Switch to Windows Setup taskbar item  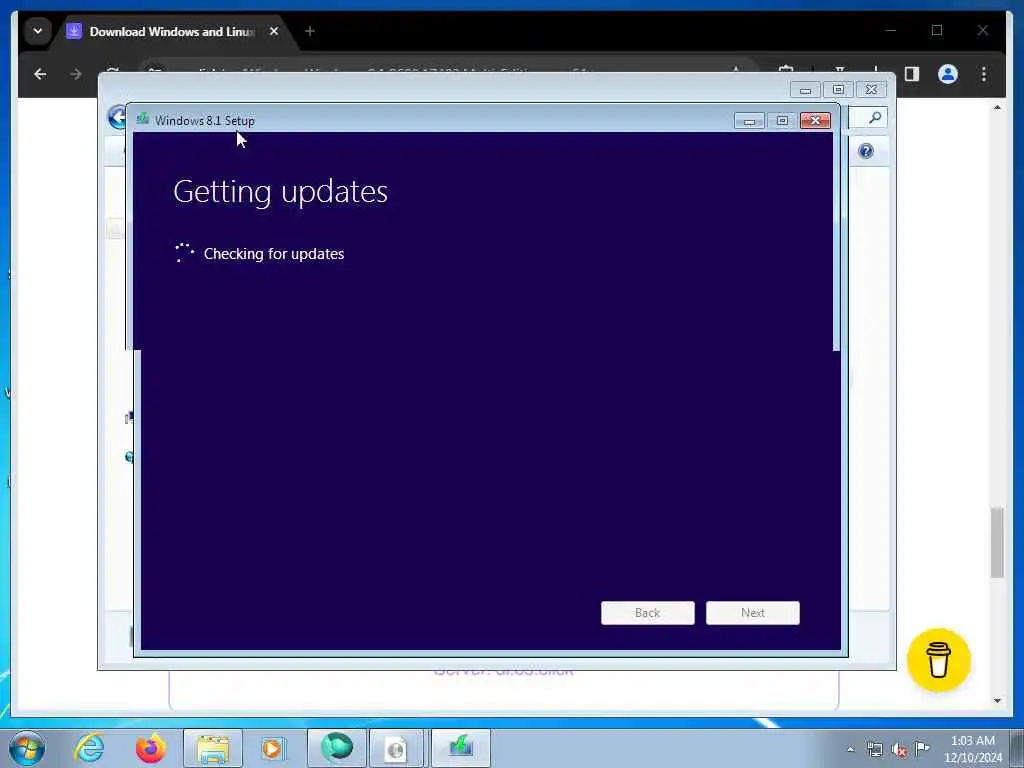pos(460,748)
